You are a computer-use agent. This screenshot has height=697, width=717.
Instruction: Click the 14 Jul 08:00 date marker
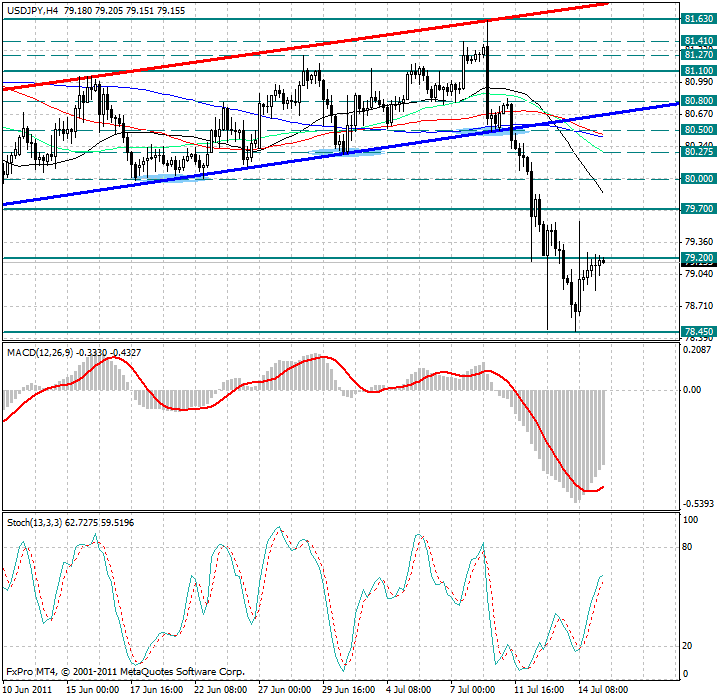click(605, 689)
